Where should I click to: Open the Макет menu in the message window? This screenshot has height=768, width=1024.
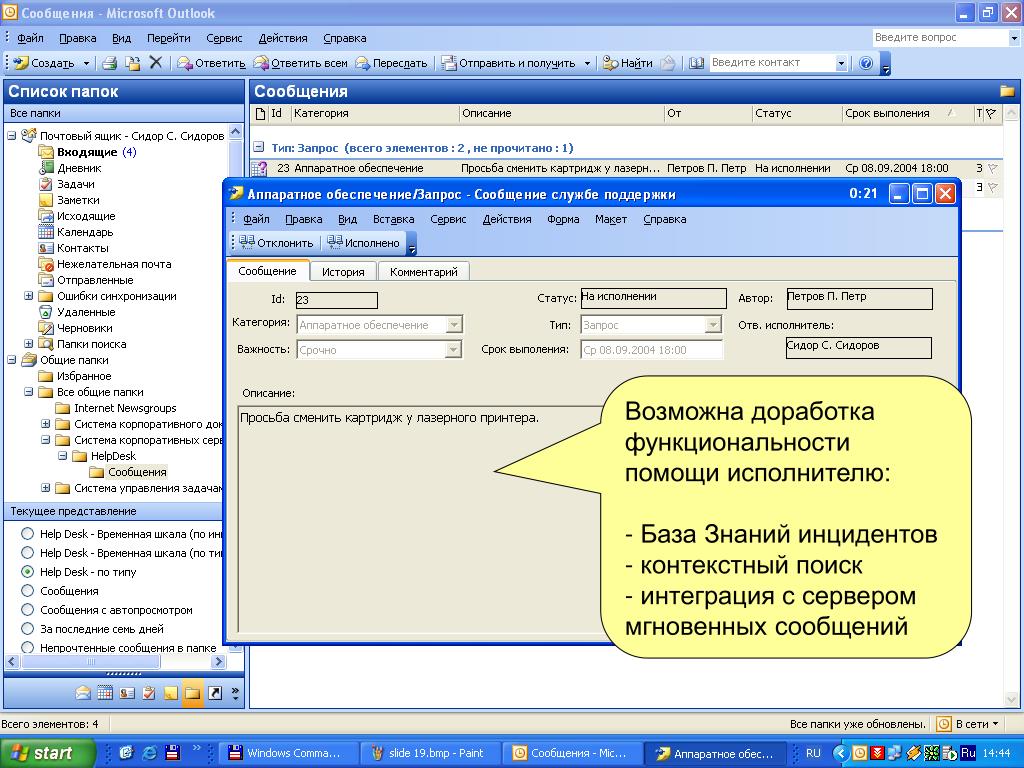point(611,219)
